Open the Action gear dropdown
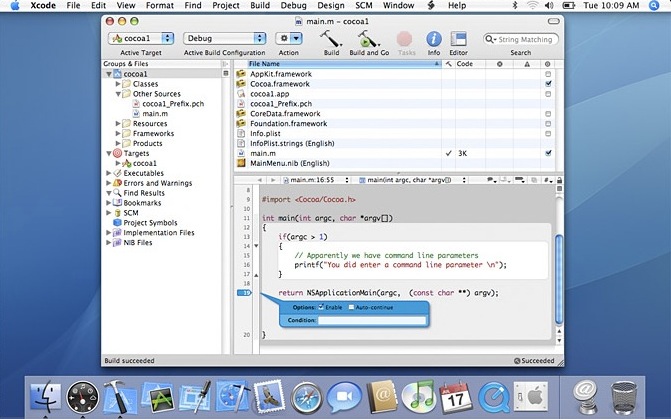This screenshot has width=671, height=419. [x=289, y=39]
